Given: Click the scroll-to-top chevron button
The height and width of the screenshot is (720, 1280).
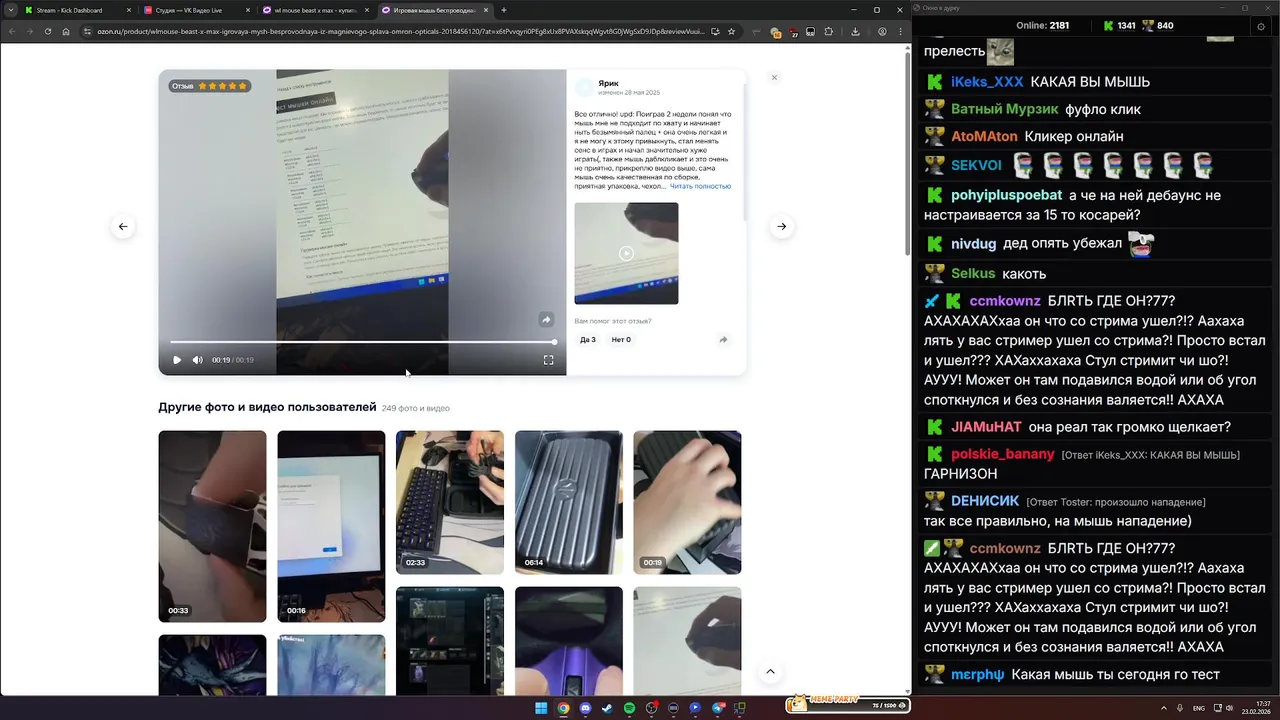Looking at the screenshot, I should click(770, 672).
